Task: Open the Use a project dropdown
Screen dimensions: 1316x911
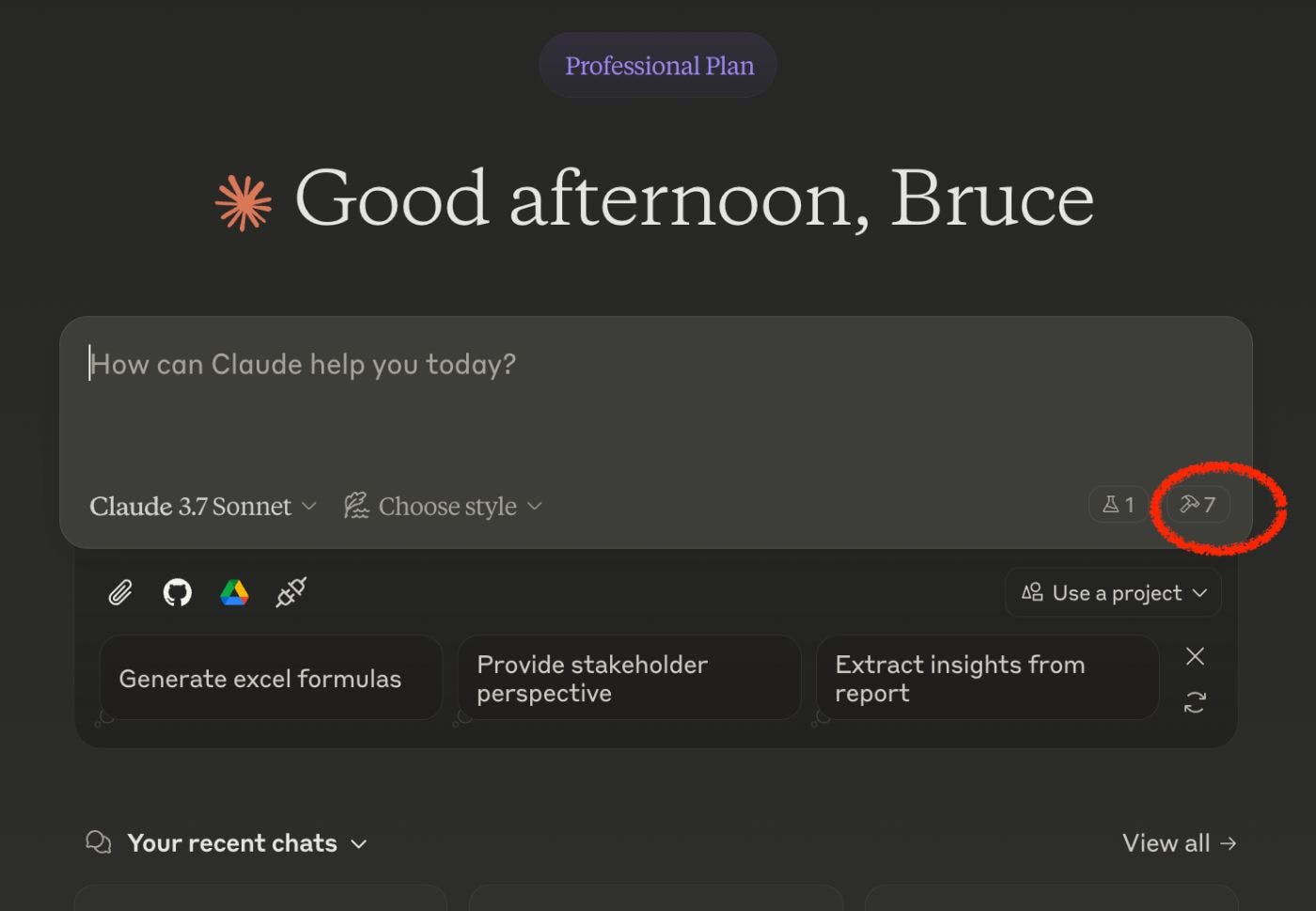Action: (x=1114, y=593)
